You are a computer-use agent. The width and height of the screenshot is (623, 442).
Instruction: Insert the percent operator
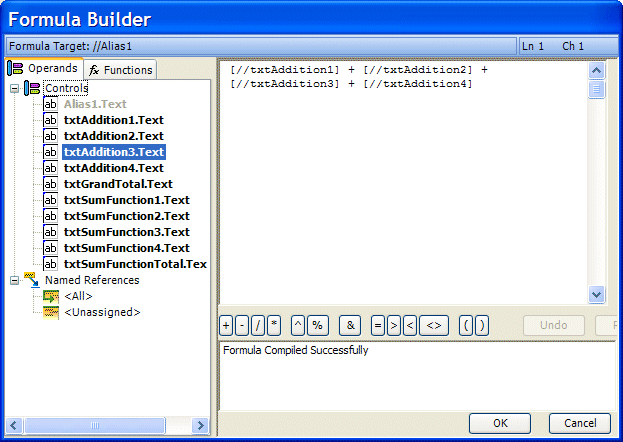(x=317, y=325)
